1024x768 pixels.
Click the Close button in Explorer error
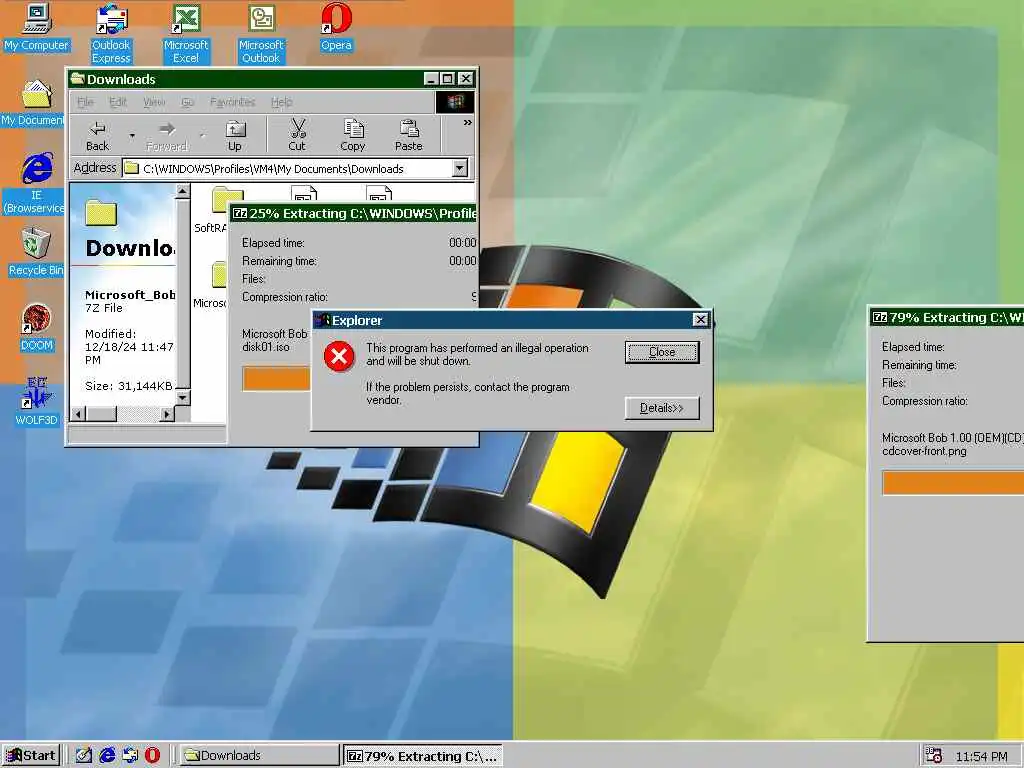(662, 352)
